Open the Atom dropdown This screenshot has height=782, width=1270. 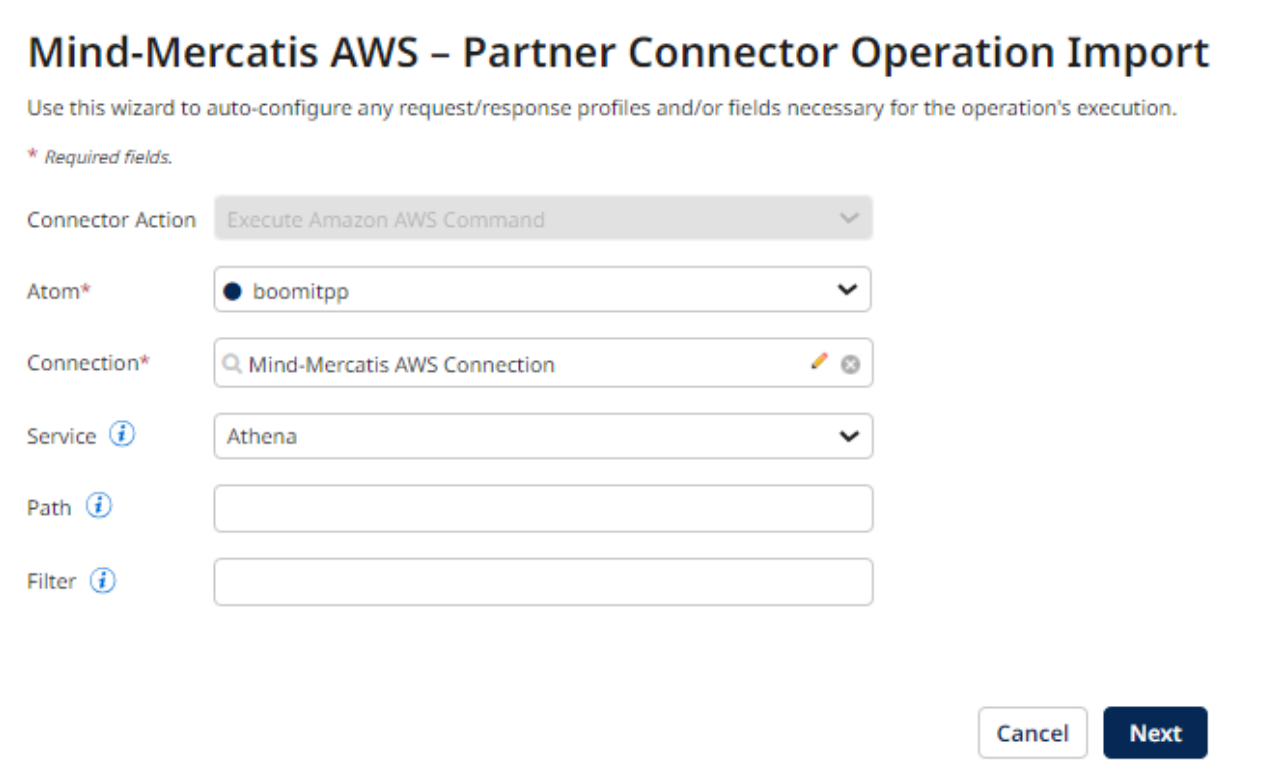point(847,290)
